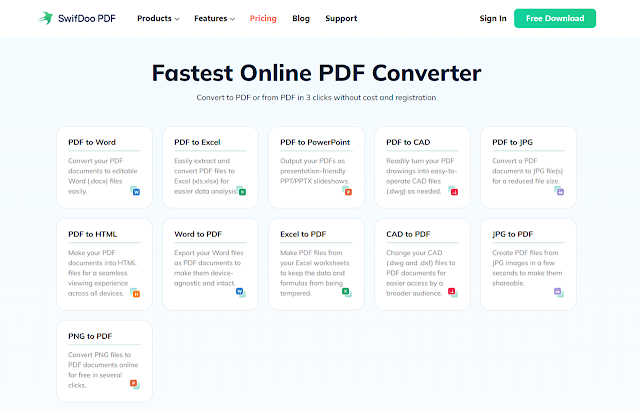Open the Support page
640x412 pixels.
(x=341, y=18)
